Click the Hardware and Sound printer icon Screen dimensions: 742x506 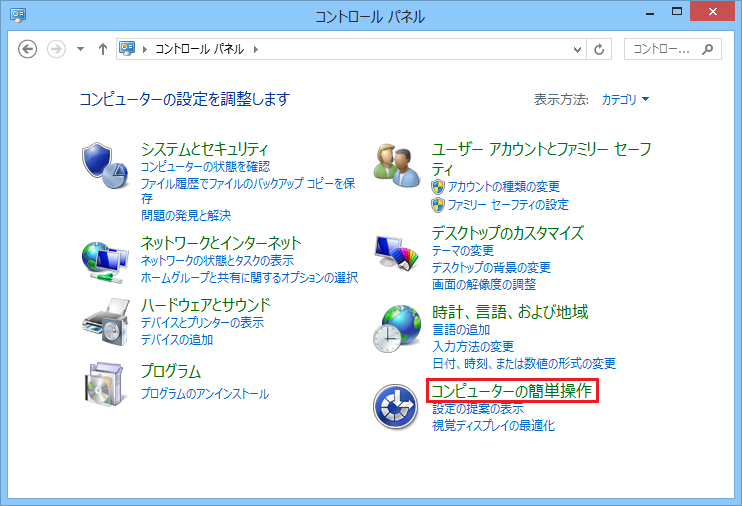coord(105,322)
